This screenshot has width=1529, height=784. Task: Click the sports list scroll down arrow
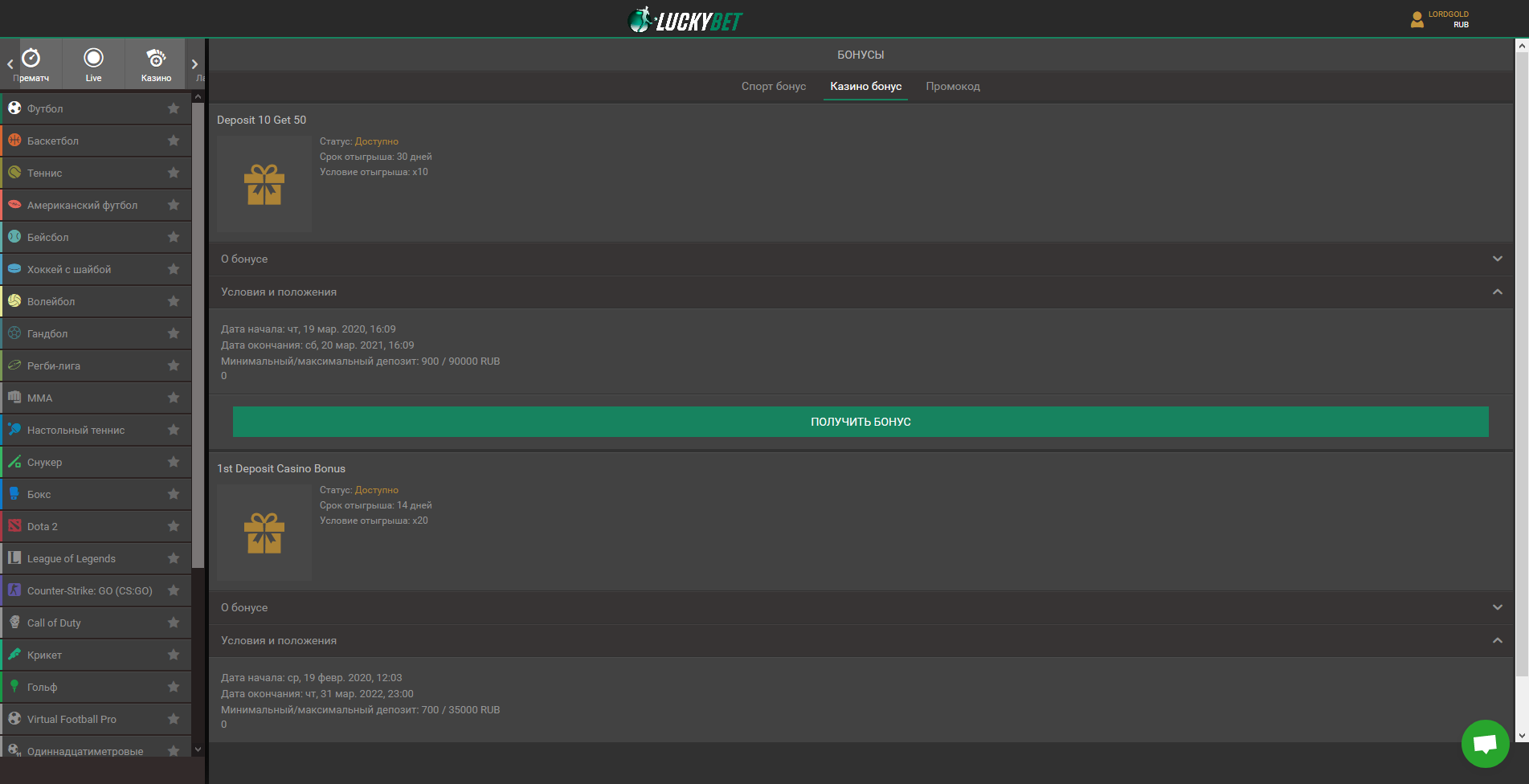pyautogui.click(x=198, y=749)
